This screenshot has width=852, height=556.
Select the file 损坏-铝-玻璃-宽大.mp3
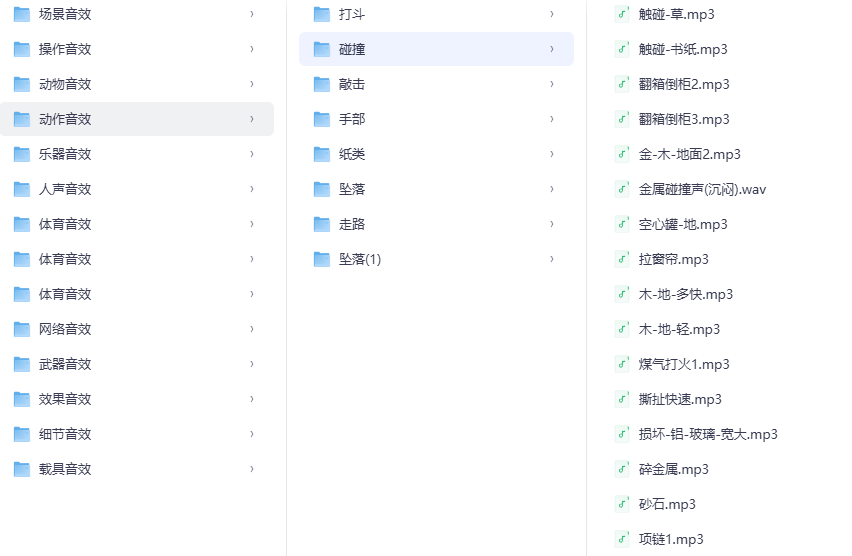coord(708,434)
